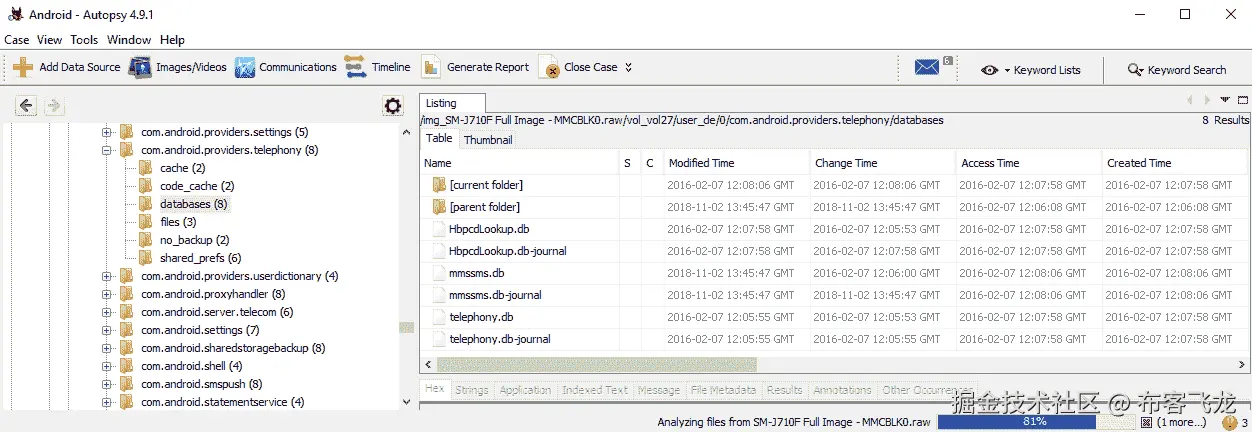Click the cache folder icon in tree
The height and width of the screenshot is (432, 1252).
pyautogui.click(x=146, y=168)
